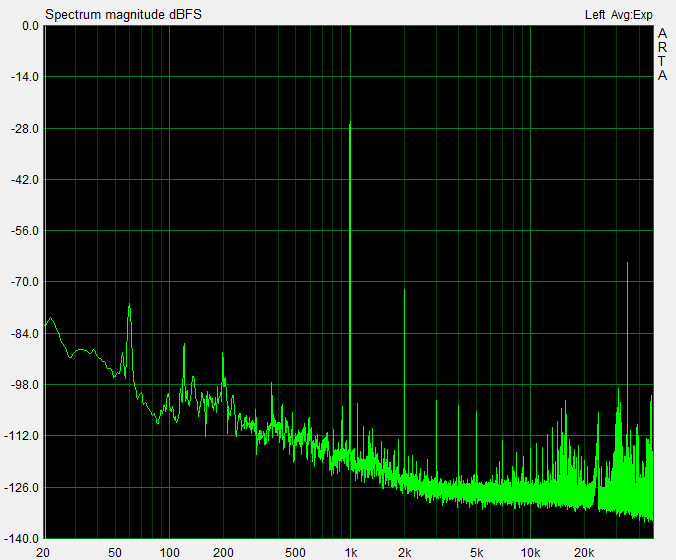Click the 1k frequency label
Screen dimensions: 676x560
(x=351, y=553)
